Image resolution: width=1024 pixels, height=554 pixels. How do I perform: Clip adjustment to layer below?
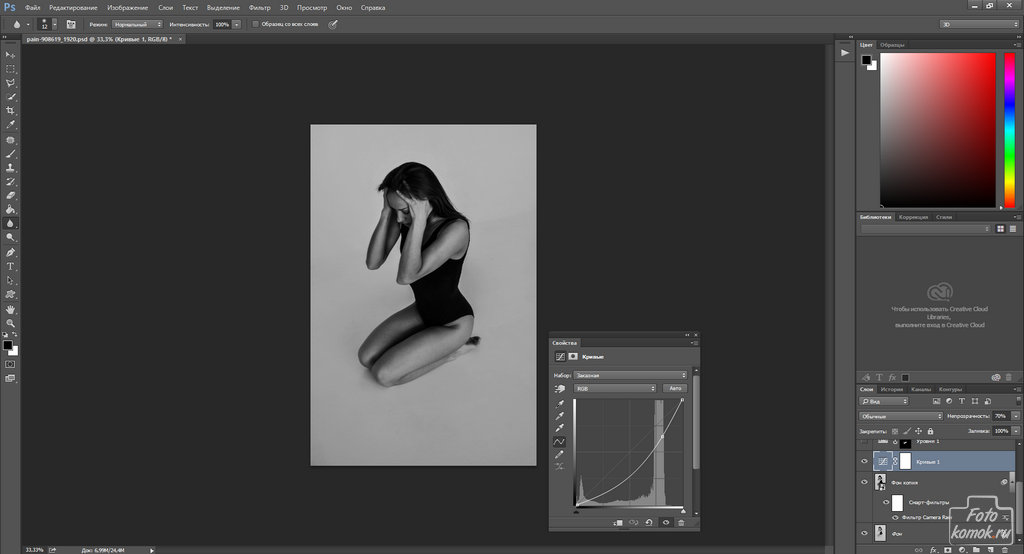618,523
